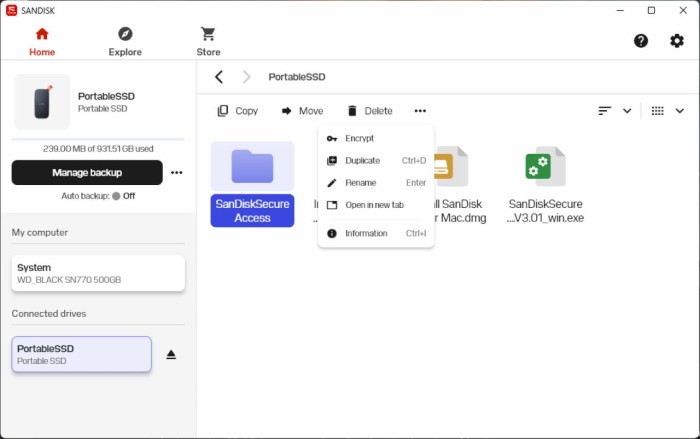This screenshot has width=700, height=439.
Task: Click the Delete trash action
Action: [x=370, y=111]
